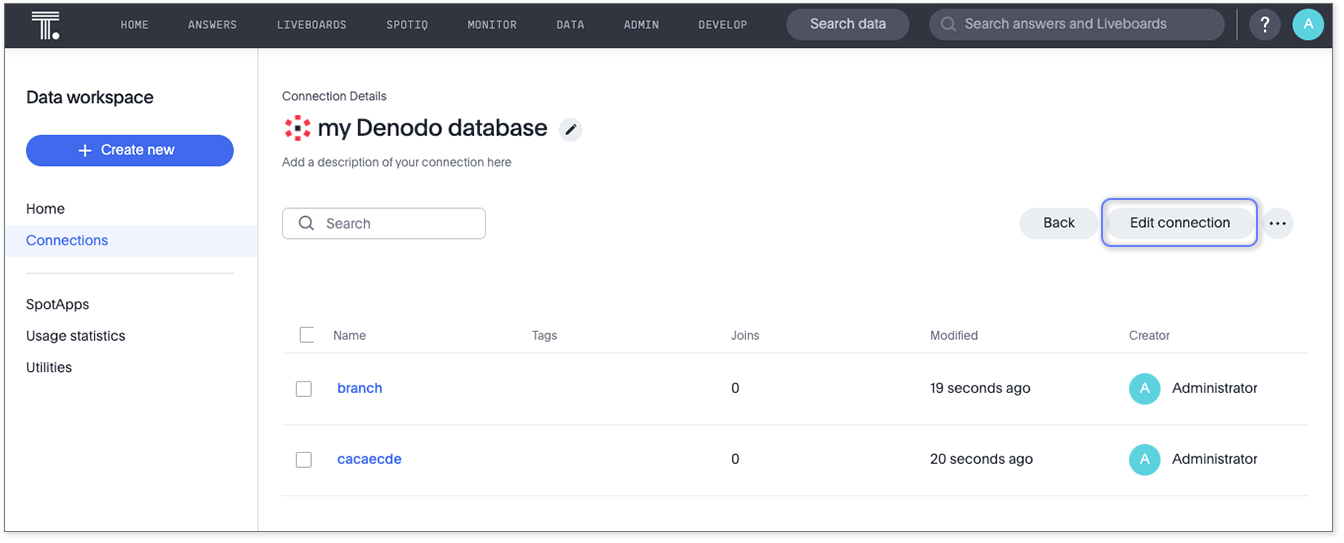This screenshot has height=543, width=1344.
Task: Open the Liveboards menu tab
Action: (x=311, y=25)
